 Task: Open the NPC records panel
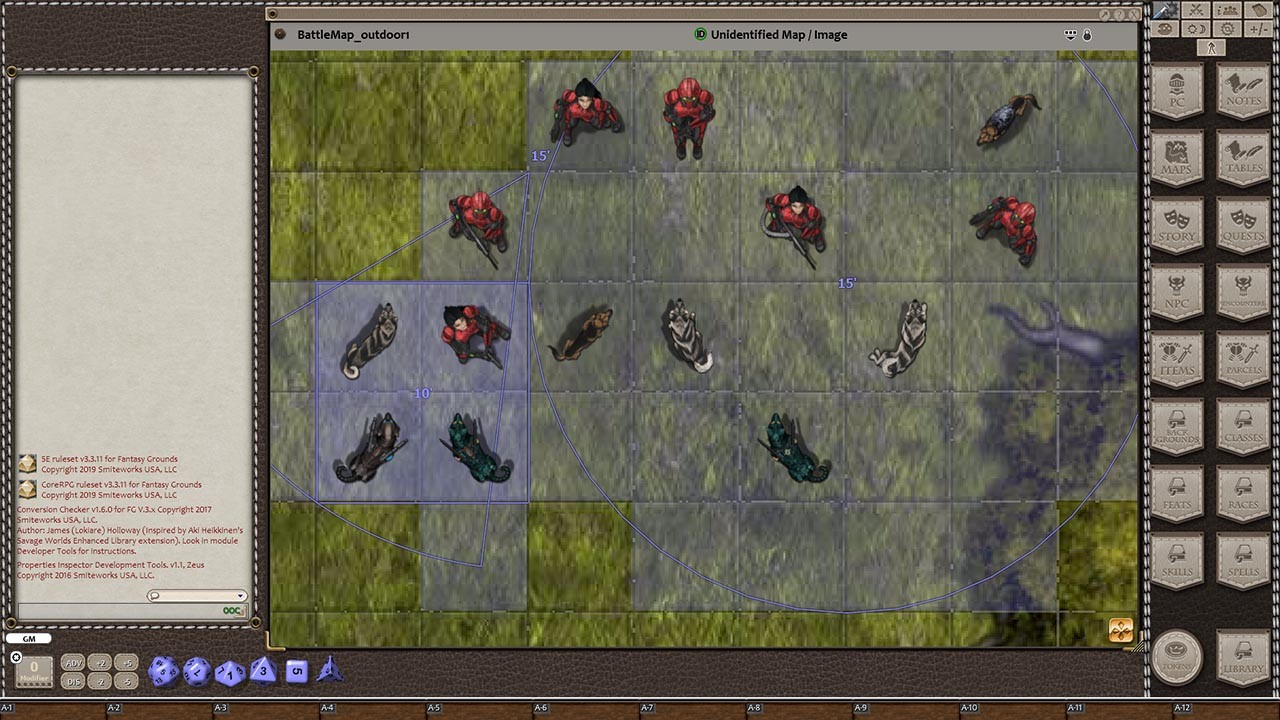coord(1176,295)
